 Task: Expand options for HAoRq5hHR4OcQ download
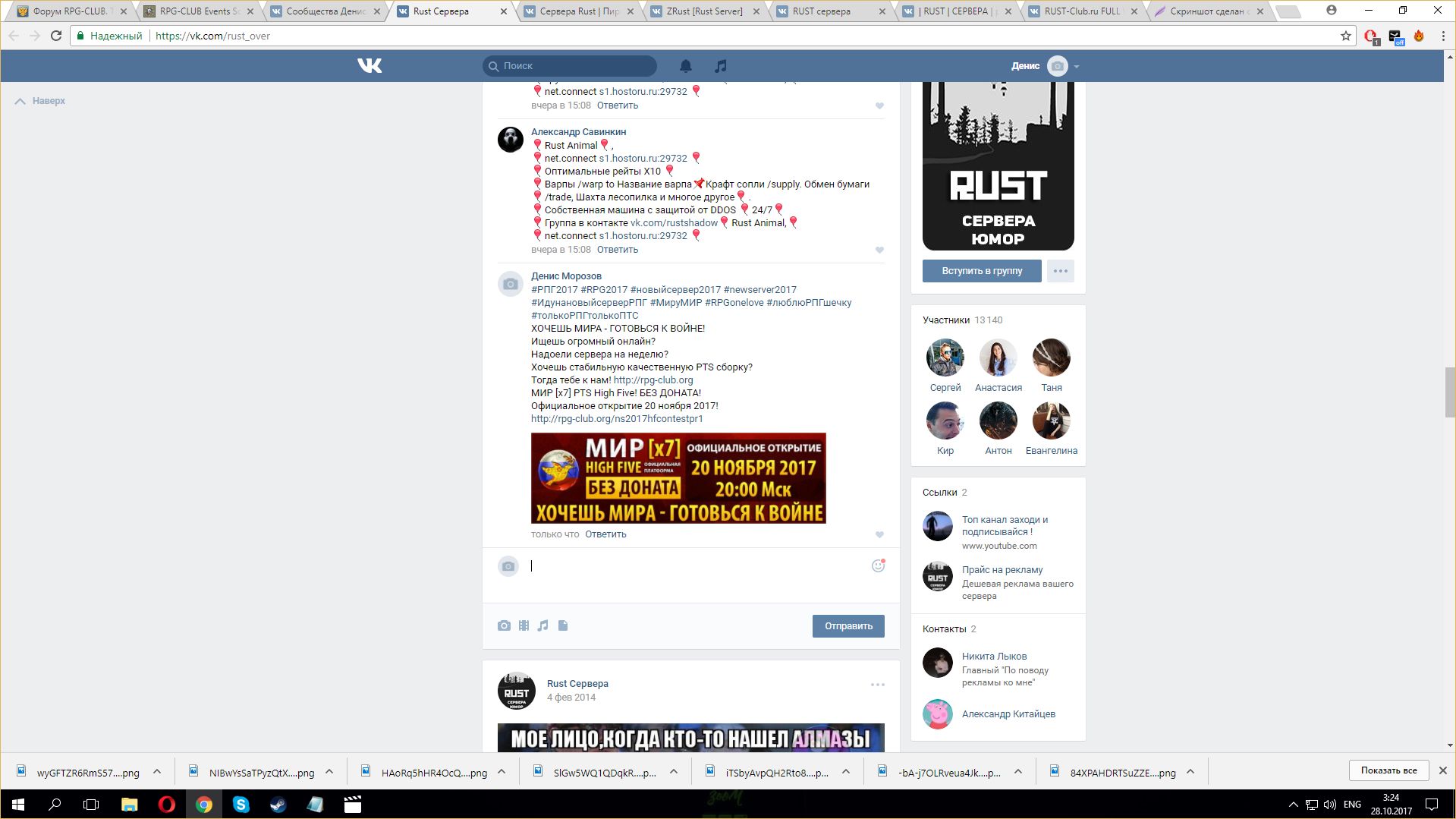502,772
